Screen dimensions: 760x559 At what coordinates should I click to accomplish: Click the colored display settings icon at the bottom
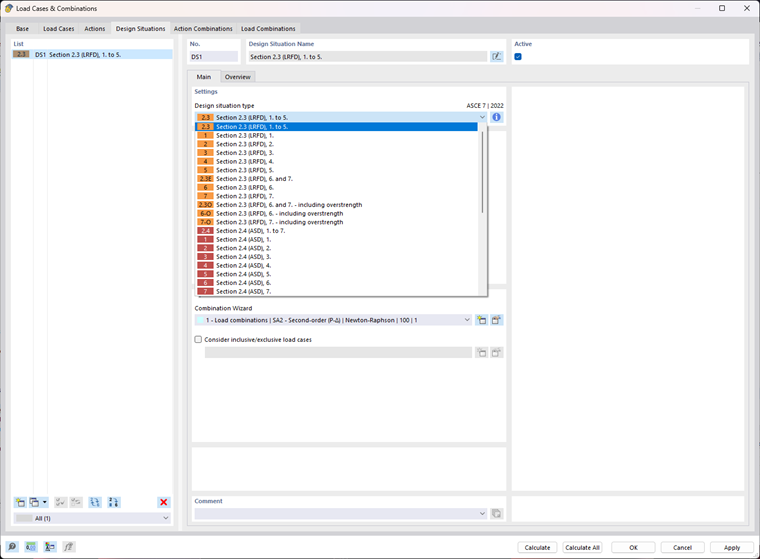click(49, 547)
